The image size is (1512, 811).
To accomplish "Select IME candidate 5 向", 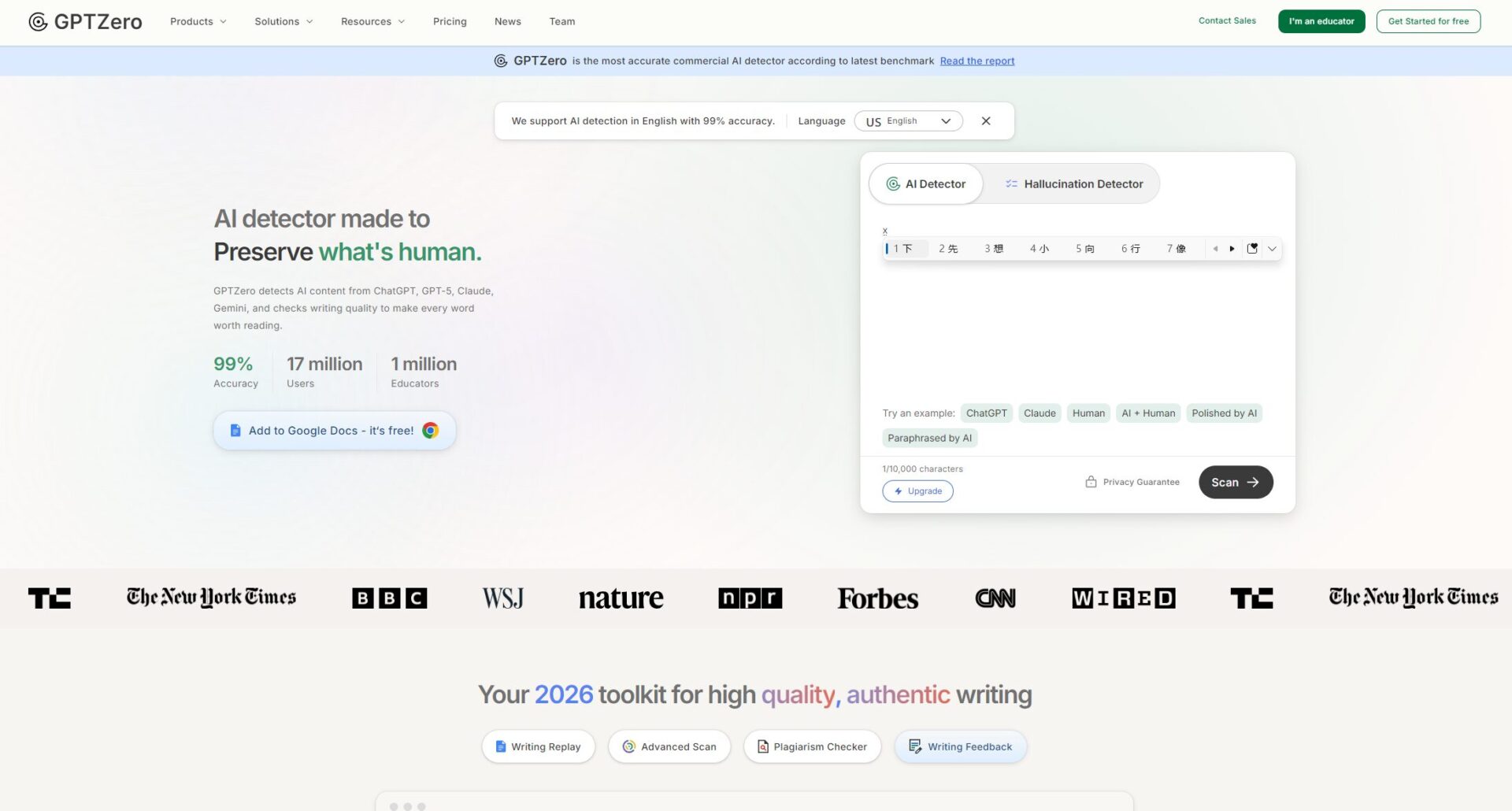I will 1085,249.
